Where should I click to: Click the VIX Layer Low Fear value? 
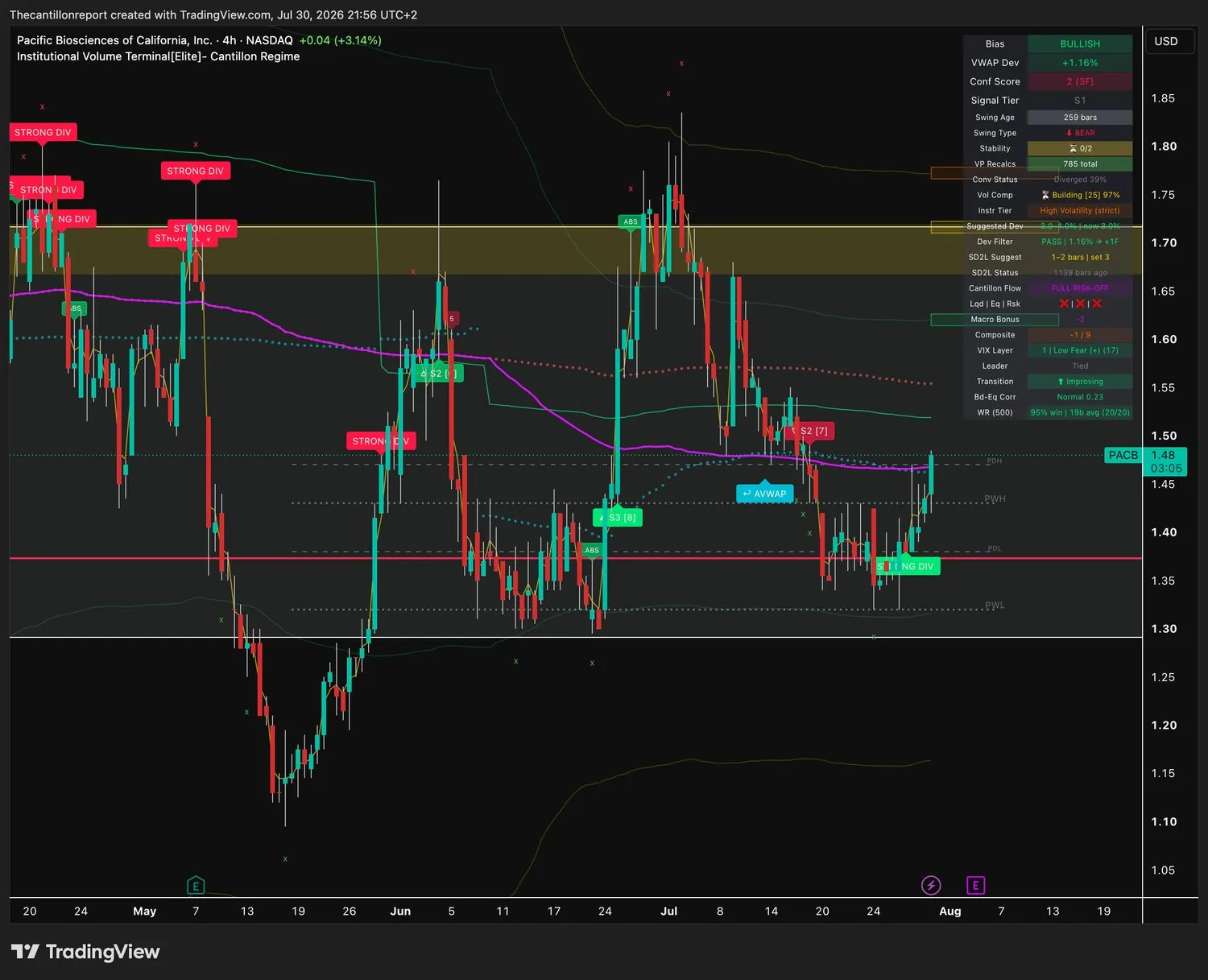[x=1080, y=350]
